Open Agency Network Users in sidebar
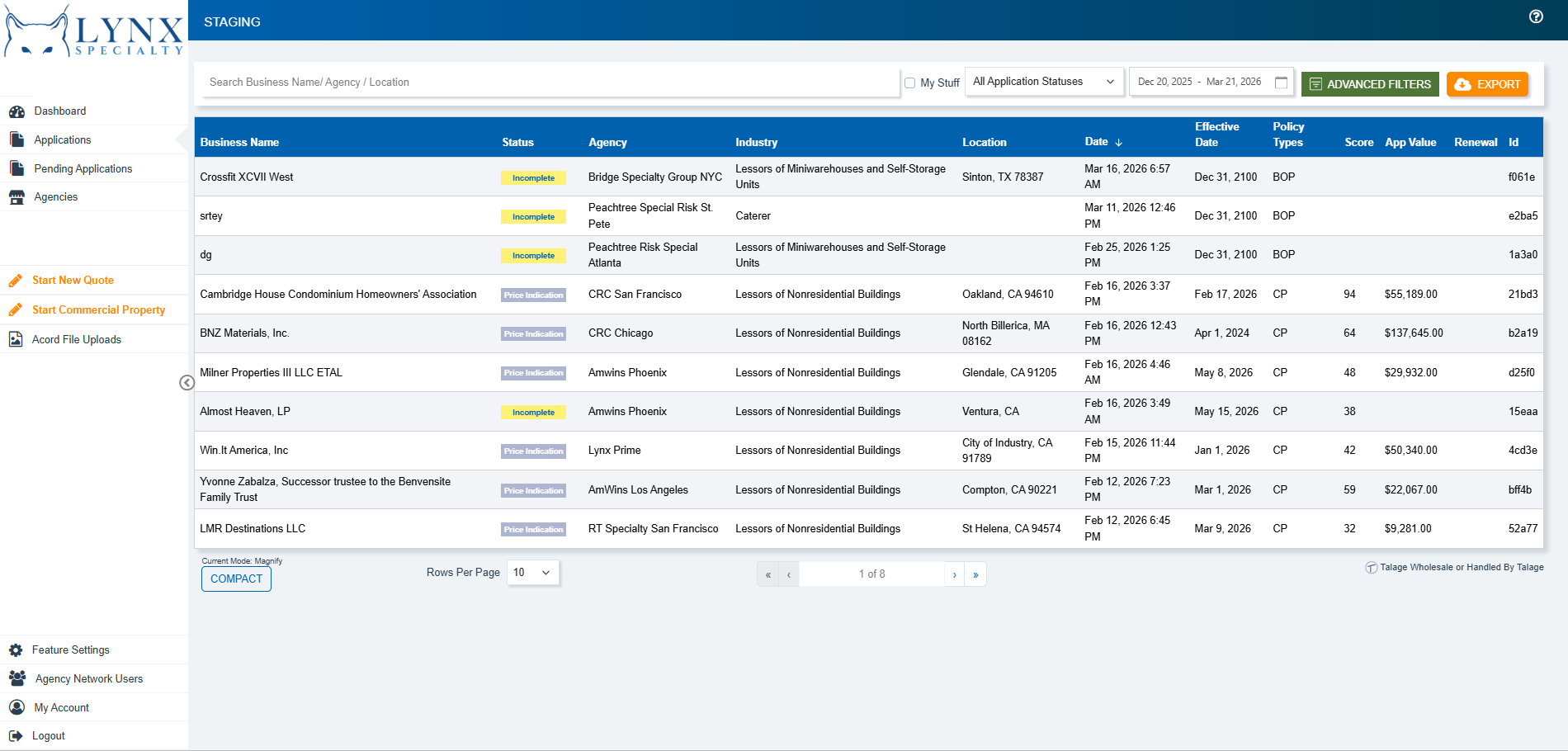Screen dimensions: 1568x751 [89, 679]
